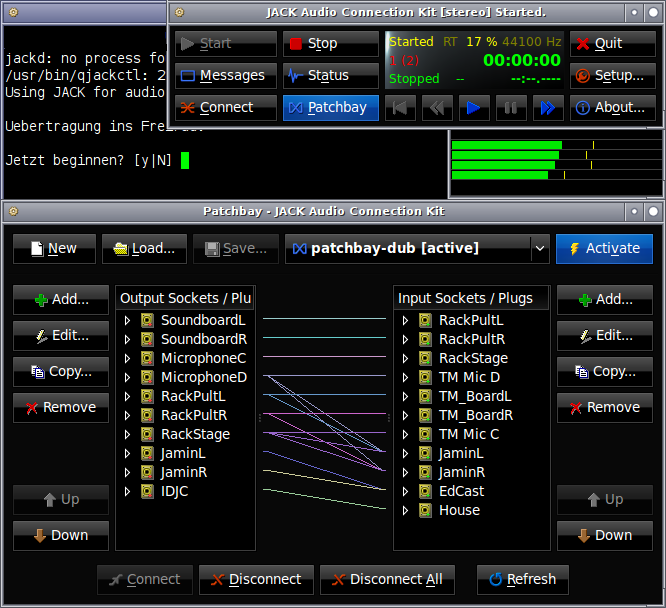Expand the SoundboardR output socket
The height and width of the screenshot is (608, 666).
point(127,339)
